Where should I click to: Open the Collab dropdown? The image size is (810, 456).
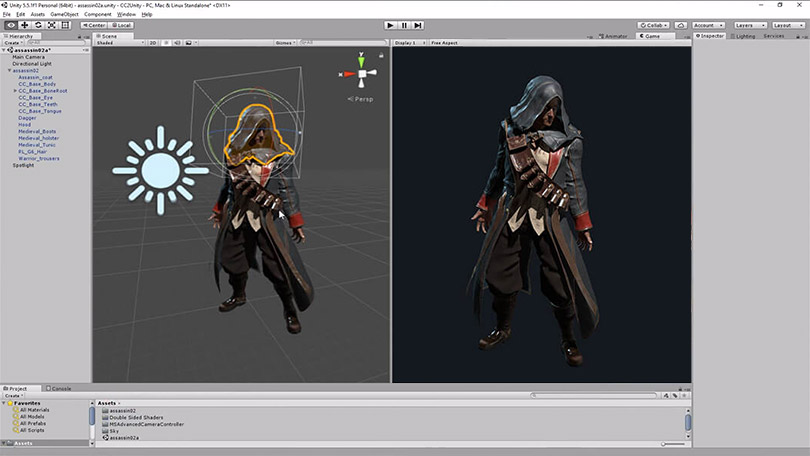click(653, 25)
